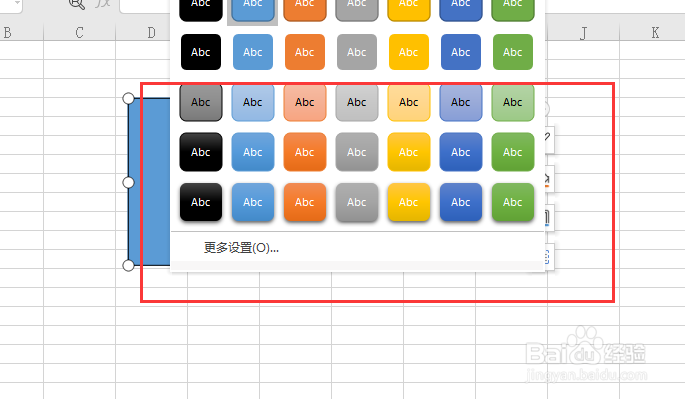The height and width of the screenshot is (399, 685).
Task: Click the blue rectangle shape on the sheet
Action: 149,182
